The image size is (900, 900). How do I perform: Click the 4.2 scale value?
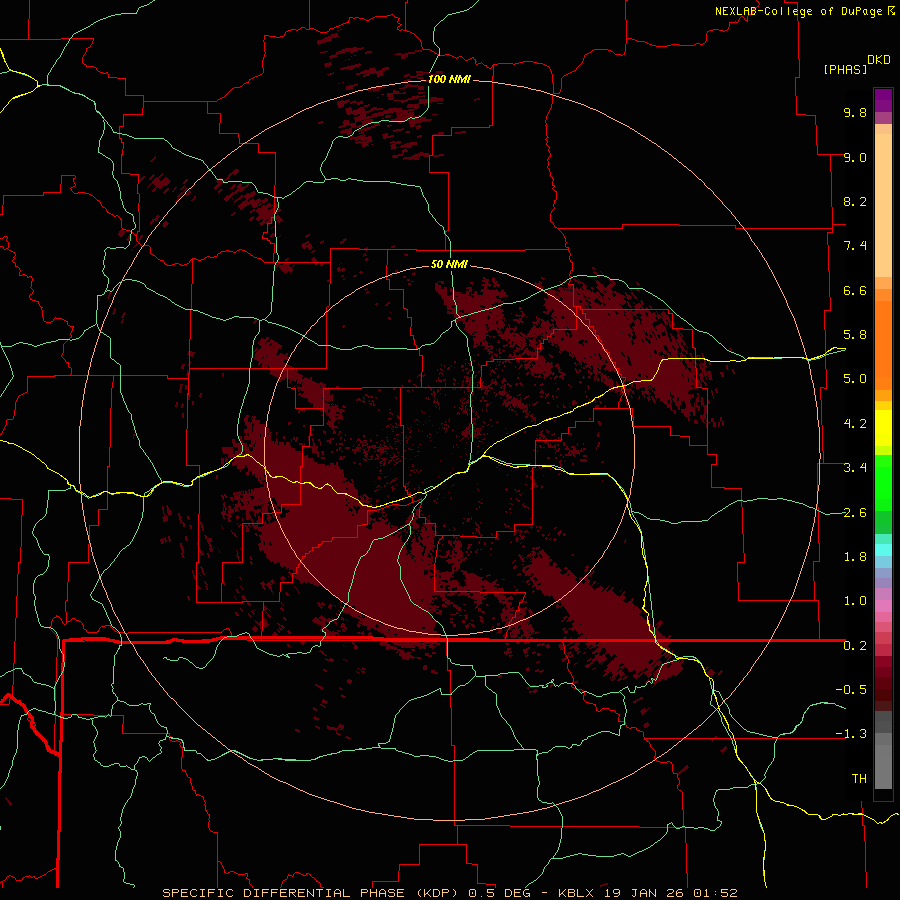click(x=855, y=424)
